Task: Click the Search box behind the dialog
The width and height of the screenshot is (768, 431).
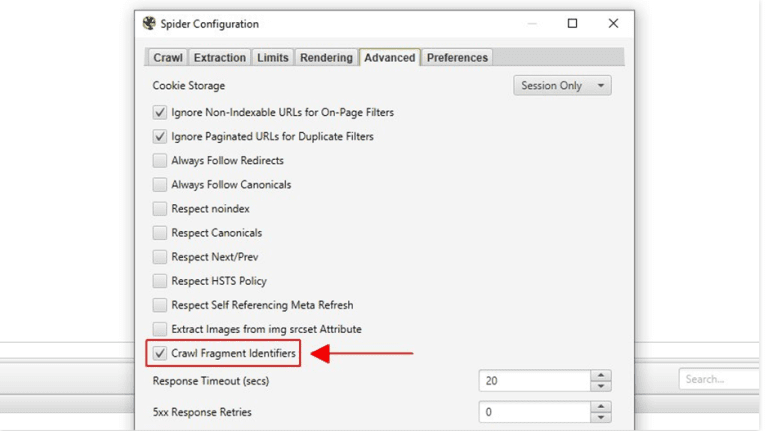Action: [x=719, y=379]
